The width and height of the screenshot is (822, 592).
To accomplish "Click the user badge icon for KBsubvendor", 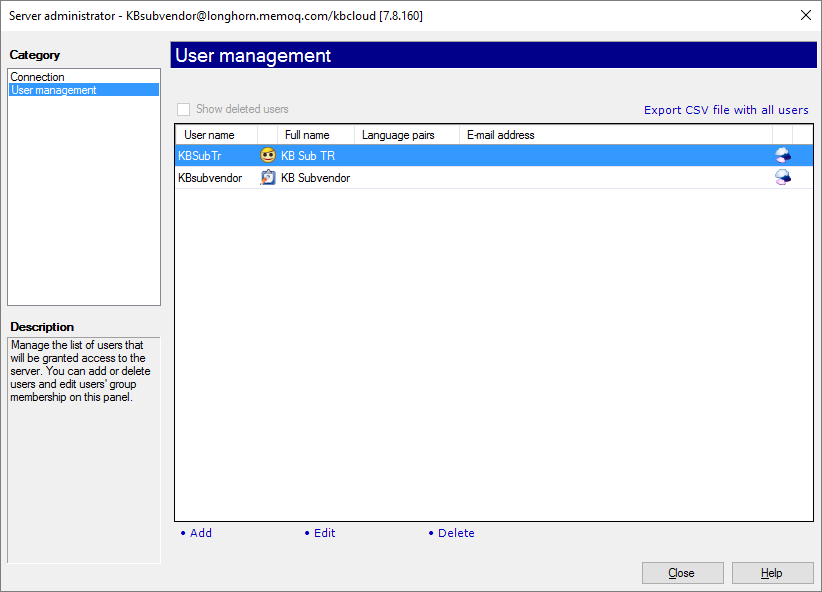I will (268, 178).
